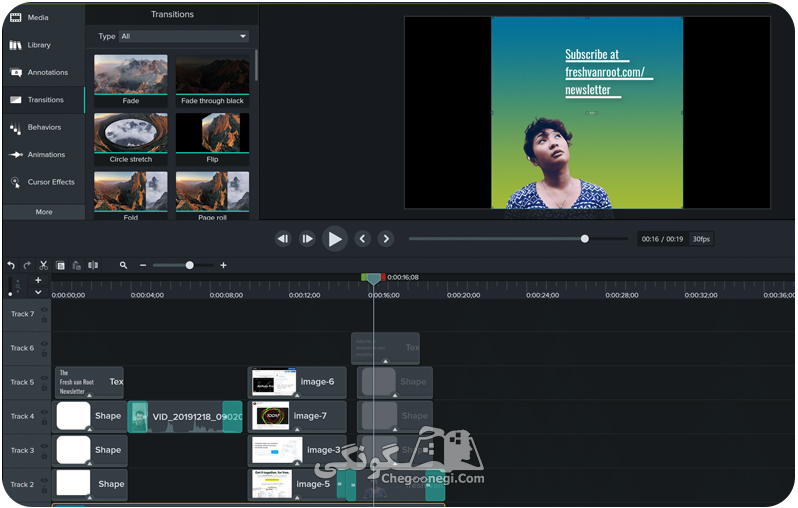Click the 00:16 / 00:19 time display
Viewport: 798px width, 508px height.
click(x=662, y=239)
